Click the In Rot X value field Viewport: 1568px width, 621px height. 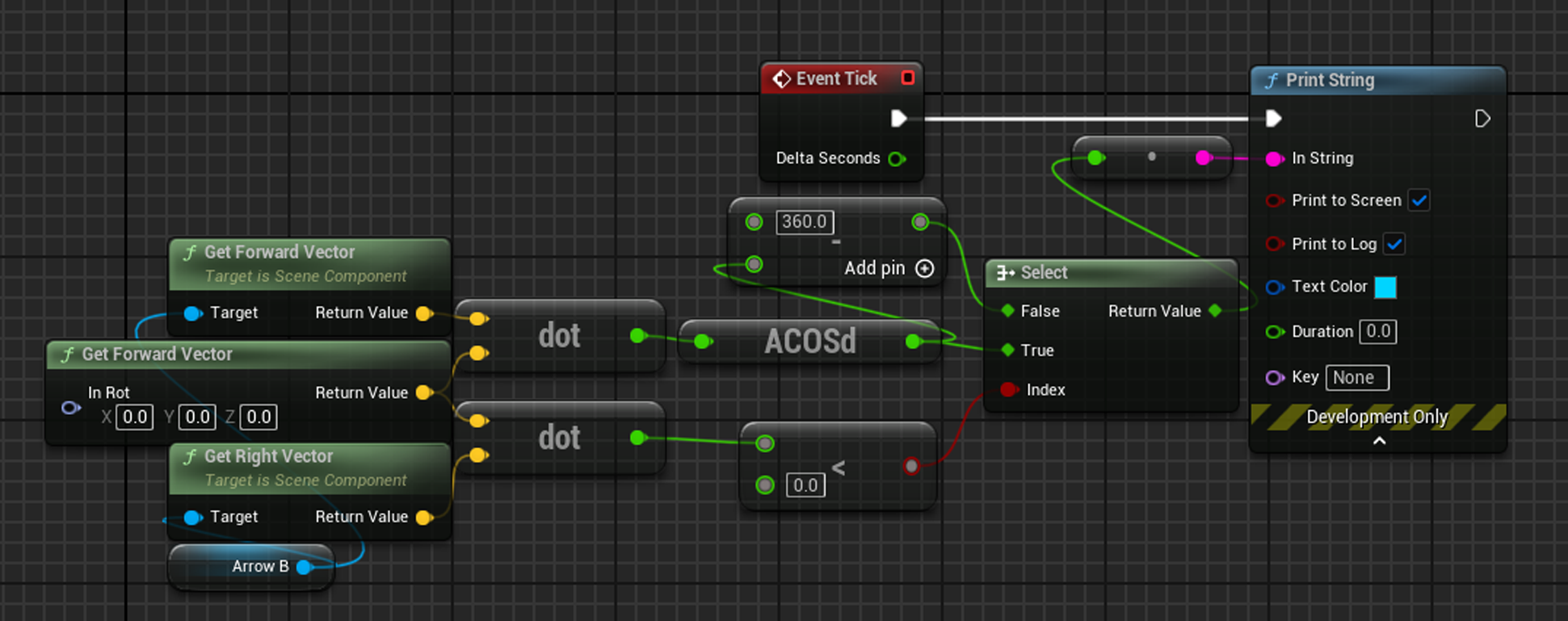pos(134,417)
